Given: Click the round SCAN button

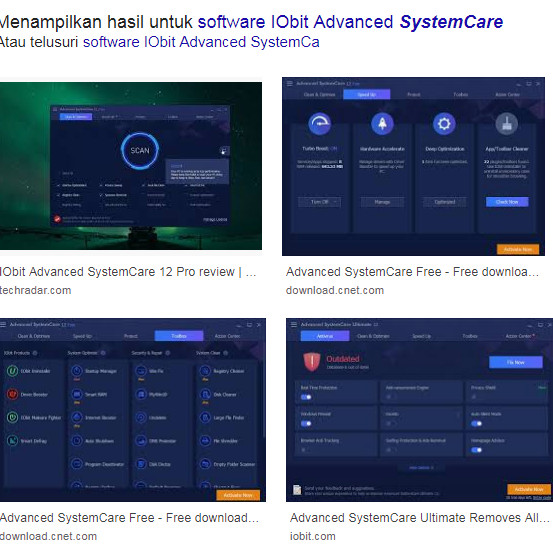Looking at the screenshot, I should point(140,151).
